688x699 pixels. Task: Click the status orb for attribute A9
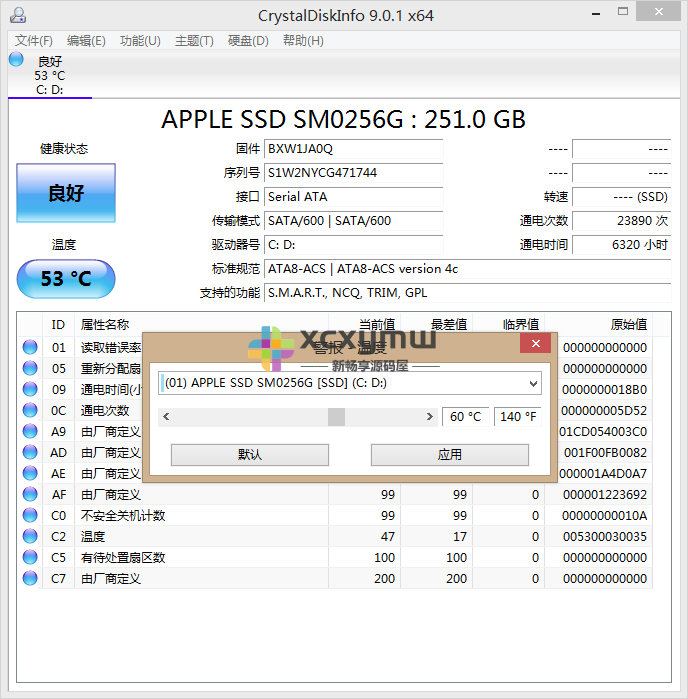point(30,431)
